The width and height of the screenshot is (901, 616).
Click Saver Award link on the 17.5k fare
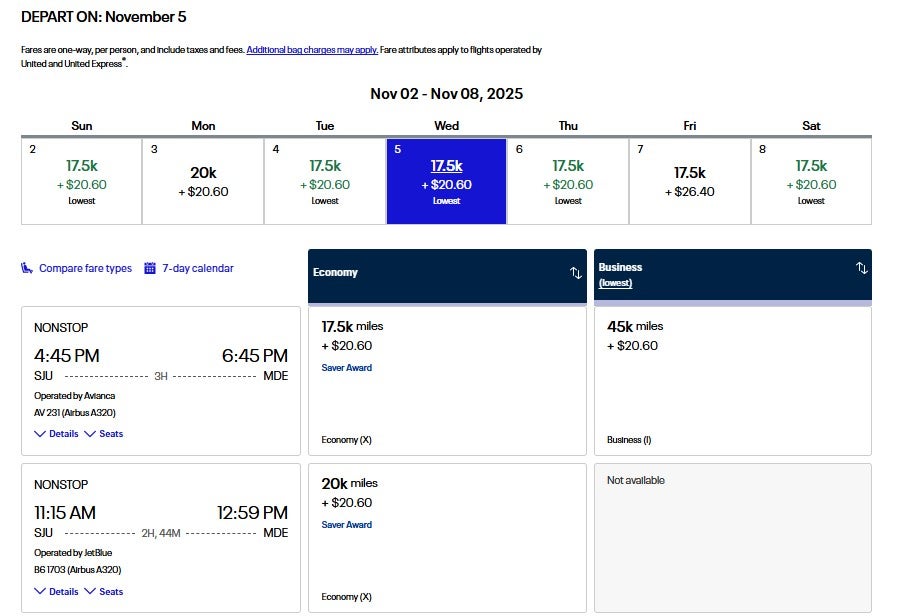pos(346,368)
